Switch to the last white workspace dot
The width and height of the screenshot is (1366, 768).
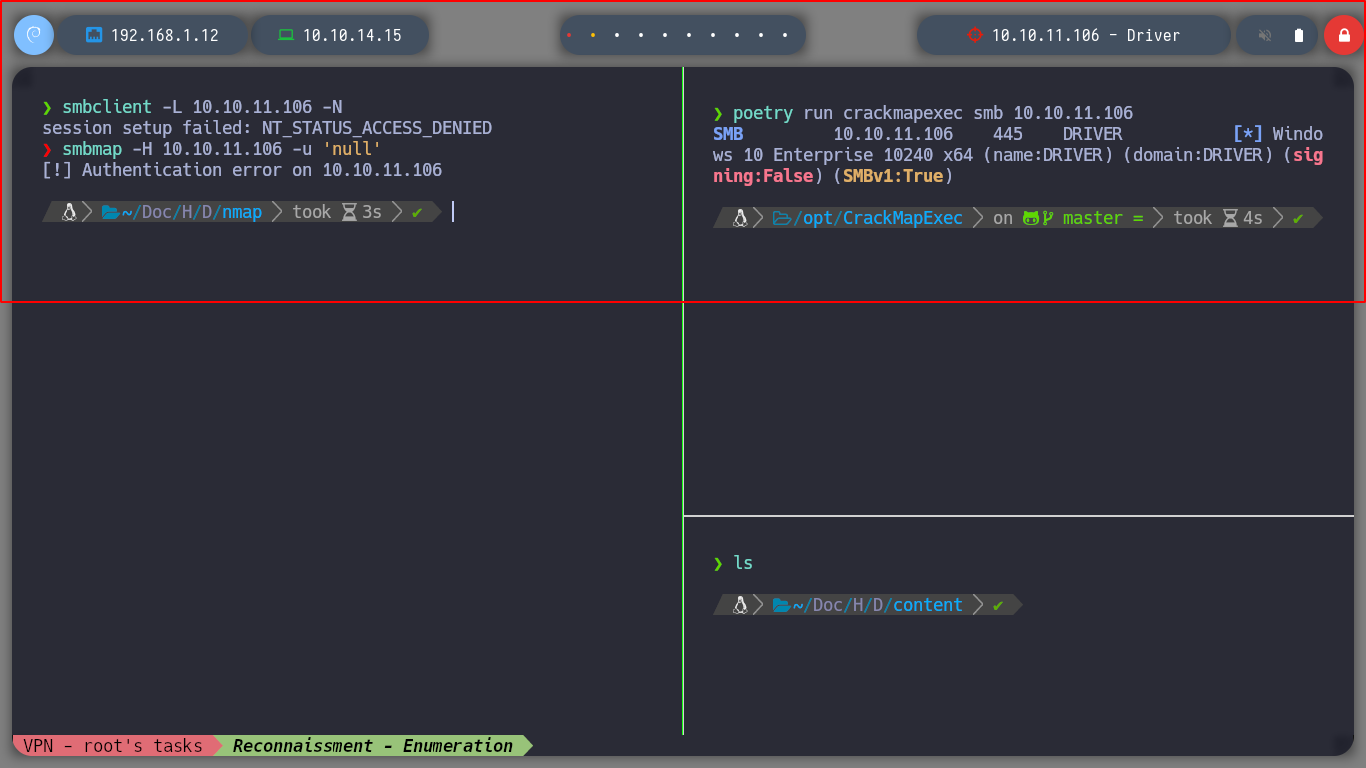[x=786, y=35]
